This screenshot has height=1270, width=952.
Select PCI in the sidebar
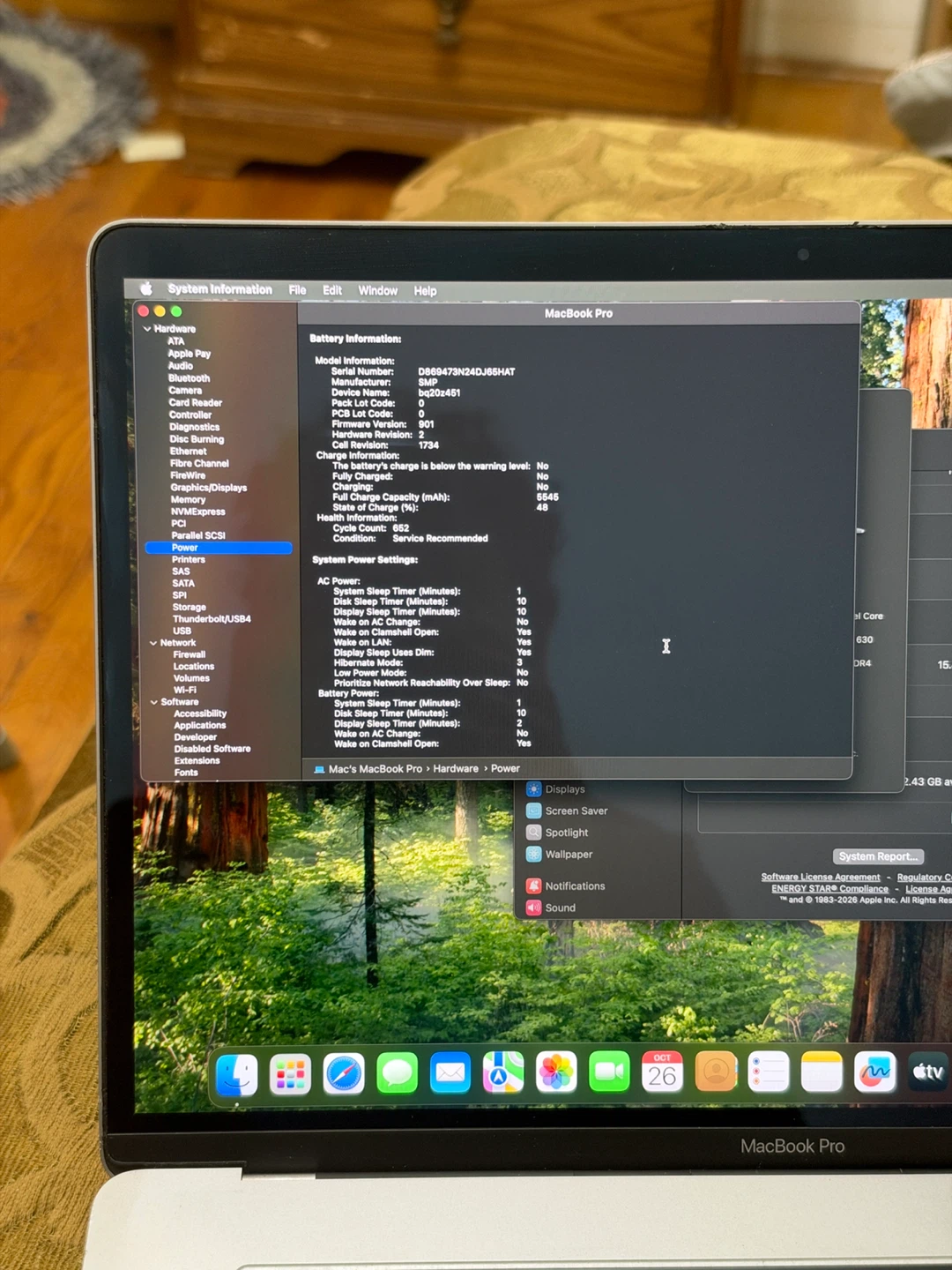[x=179, y=524]
